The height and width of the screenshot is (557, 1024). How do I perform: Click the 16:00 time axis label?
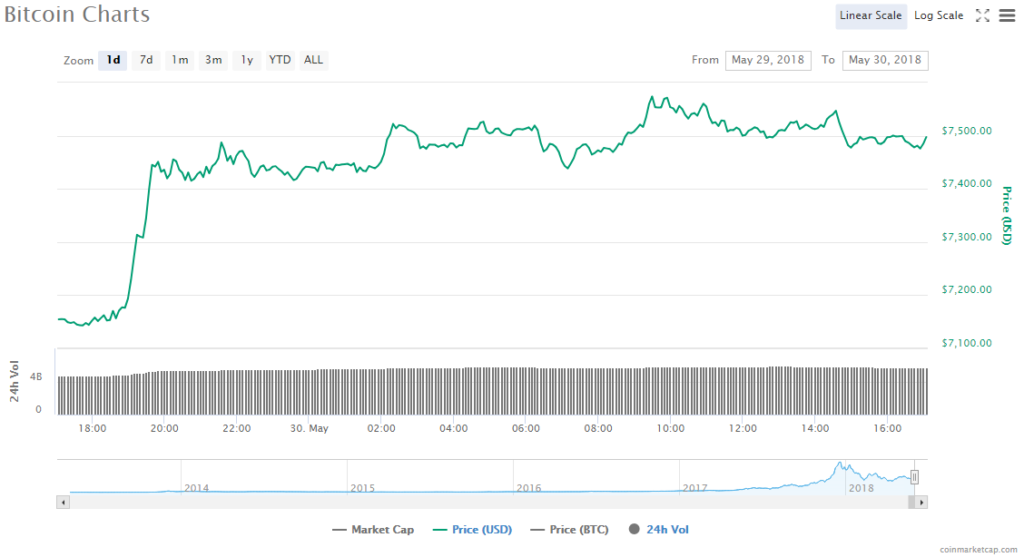[888, 428]
